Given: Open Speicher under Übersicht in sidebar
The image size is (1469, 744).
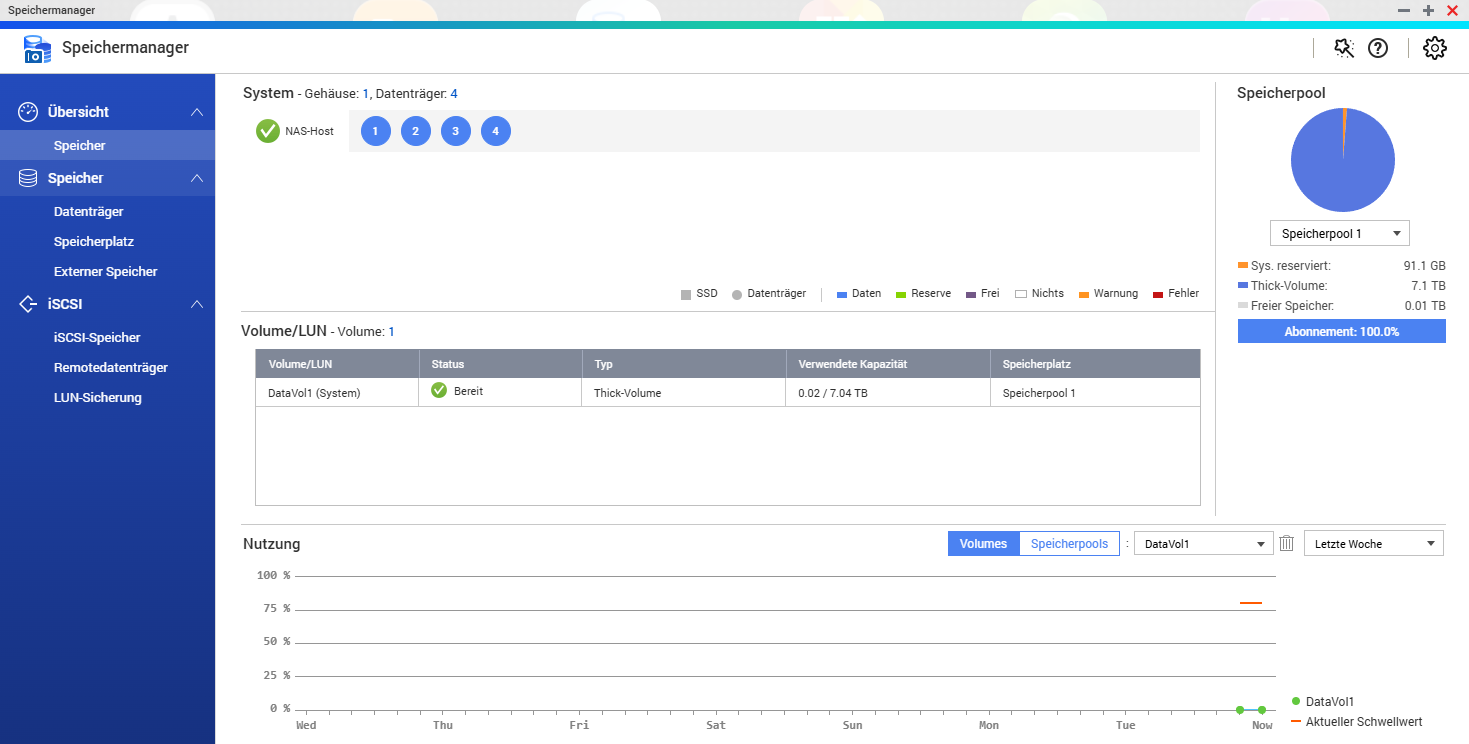Looking at the screenshot, I should tap(107, 145).
